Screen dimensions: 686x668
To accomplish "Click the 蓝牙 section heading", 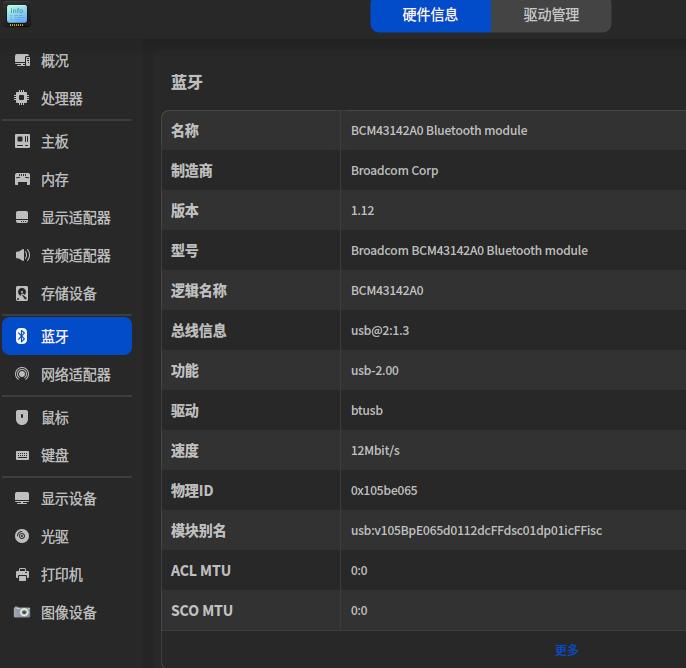I will tap(187, 82).
